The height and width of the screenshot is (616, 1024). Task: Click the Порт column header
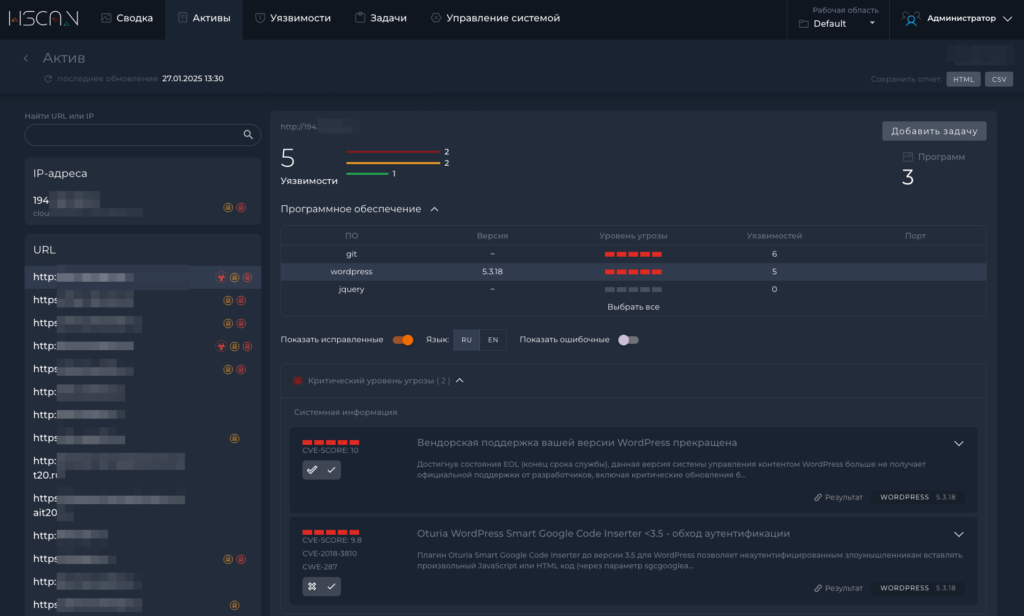click(x=915, y=236)
